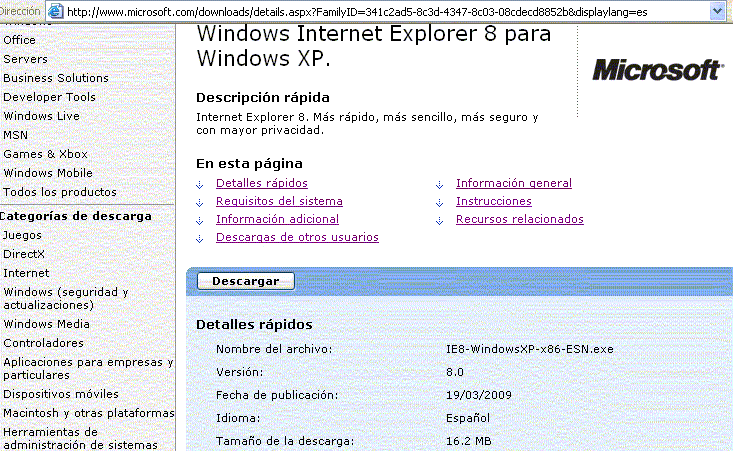Open Aplicaciones para empresas y particulares

click(88, 368)
